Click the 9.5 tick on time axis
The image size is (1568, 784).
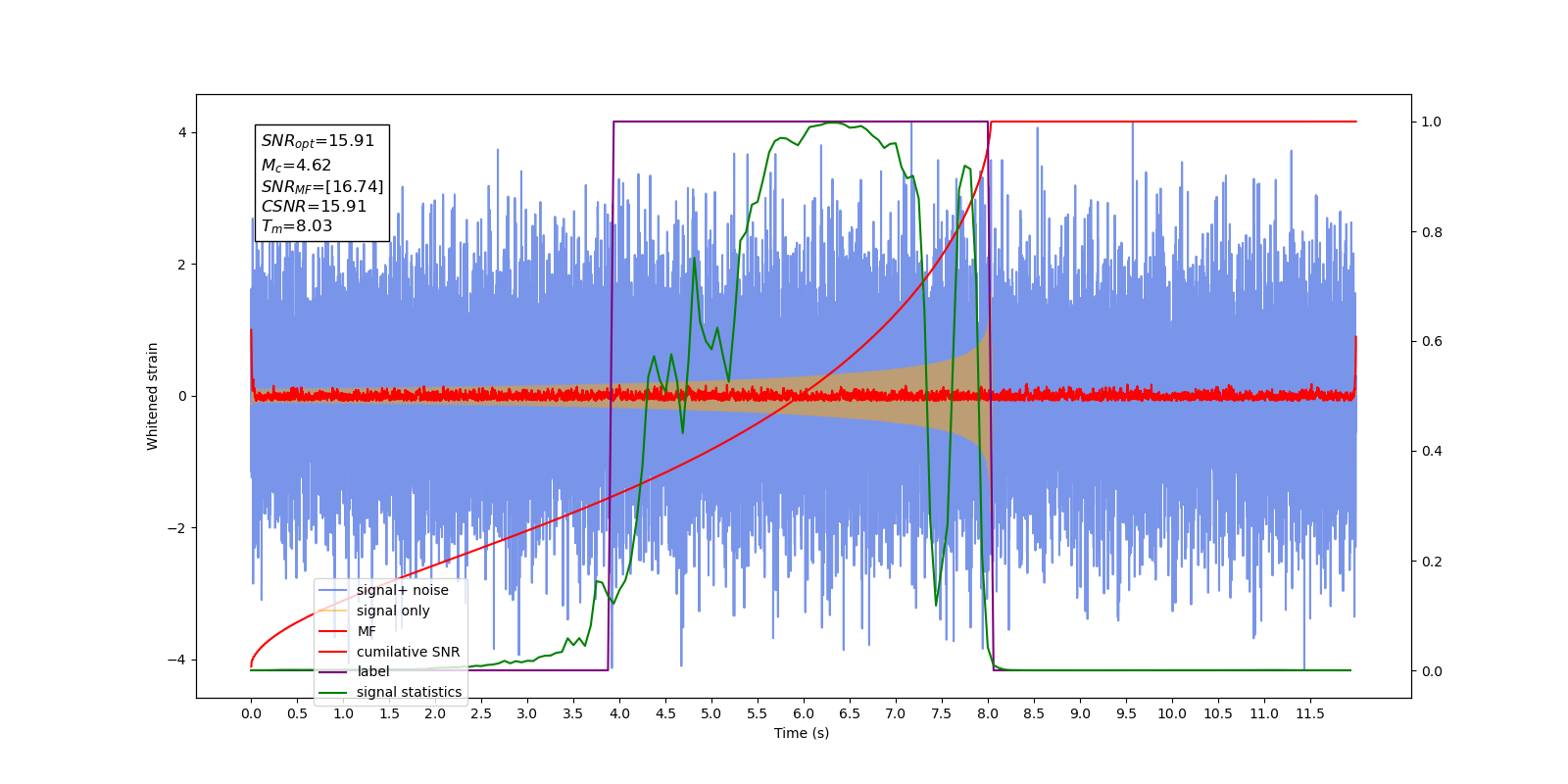pos(1126,713)
